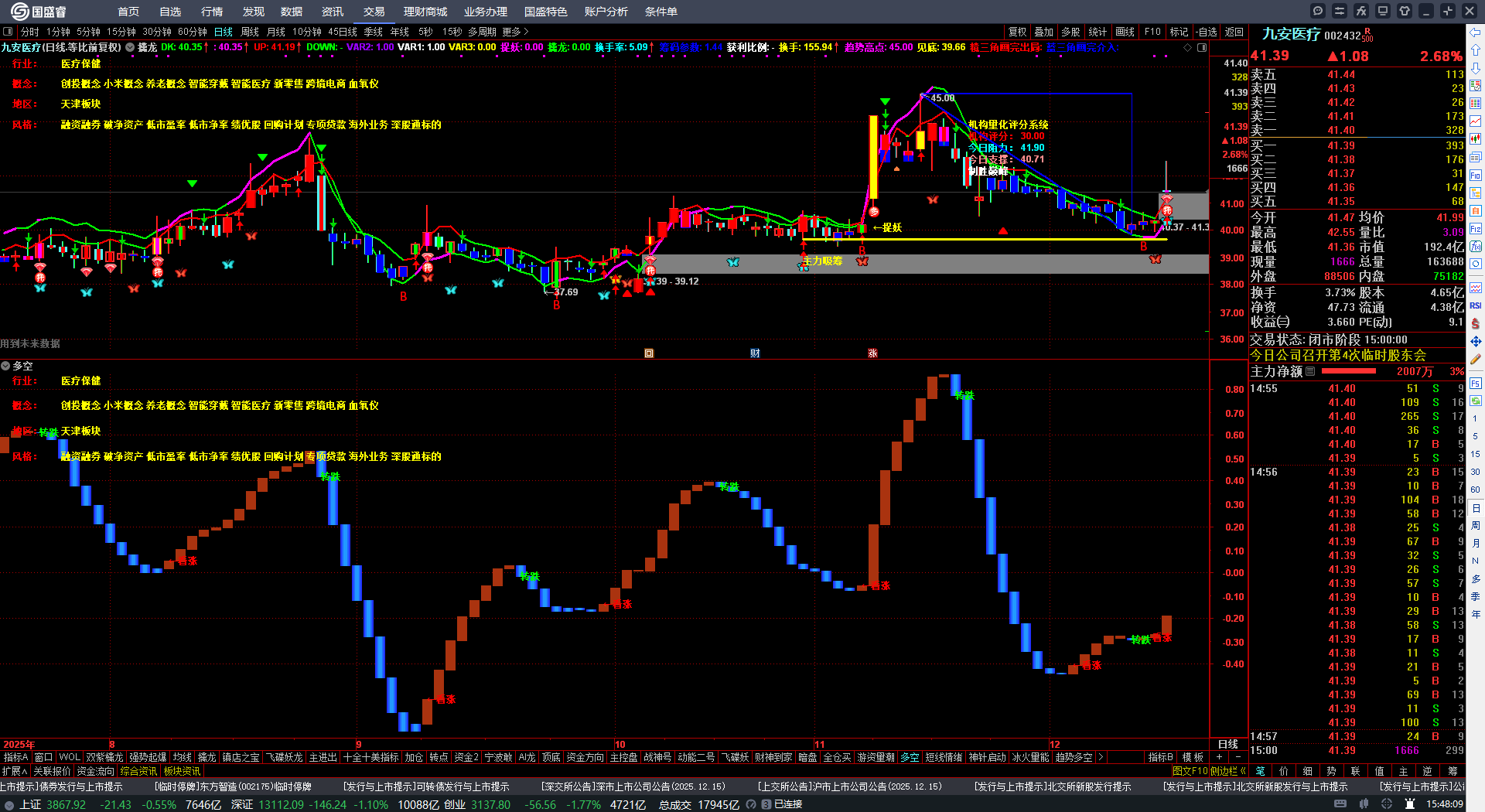Switch chart period to 60分钟
Screen dimensions: 1485x812
(193, 32)
